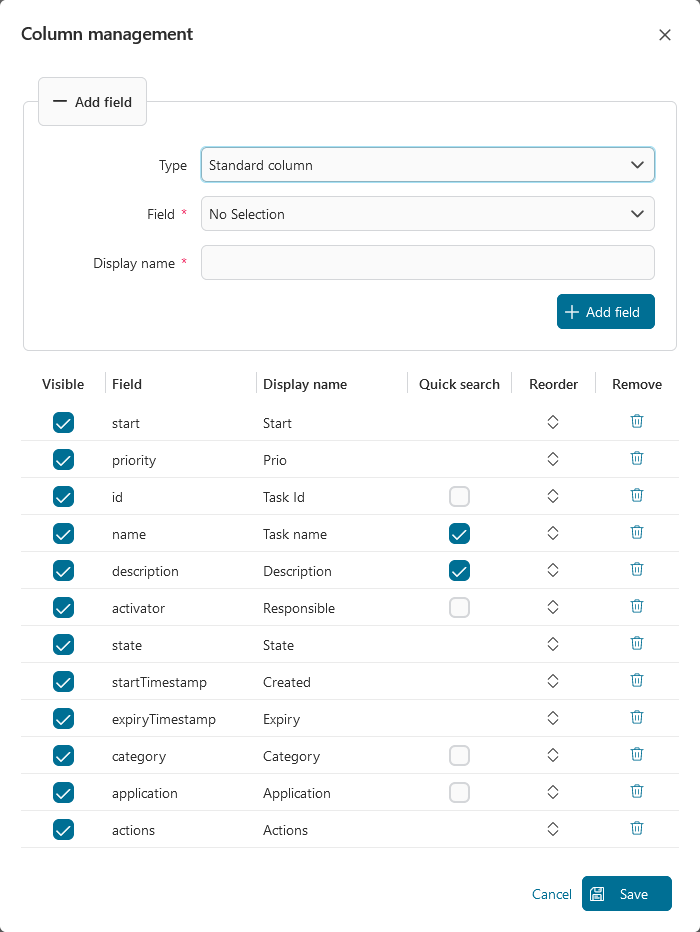Viewport: 700px width, 932px height.
Task: Click the Display name column header
Action: pos(305,384)
